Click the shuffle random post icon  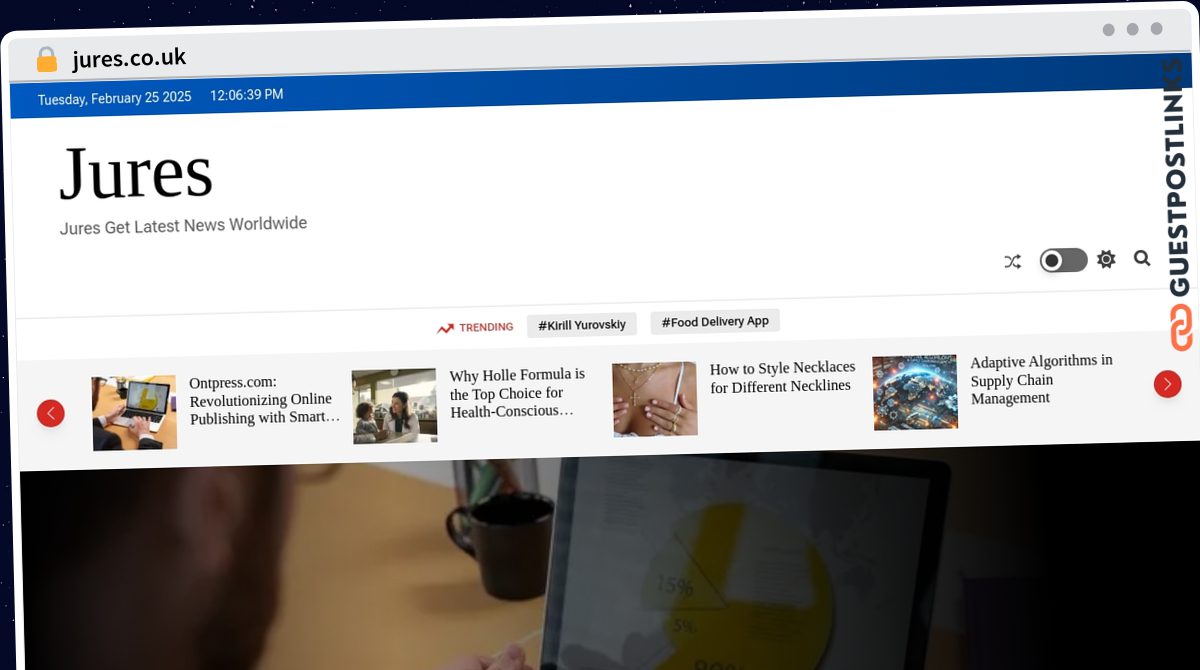coord(1012,262)
